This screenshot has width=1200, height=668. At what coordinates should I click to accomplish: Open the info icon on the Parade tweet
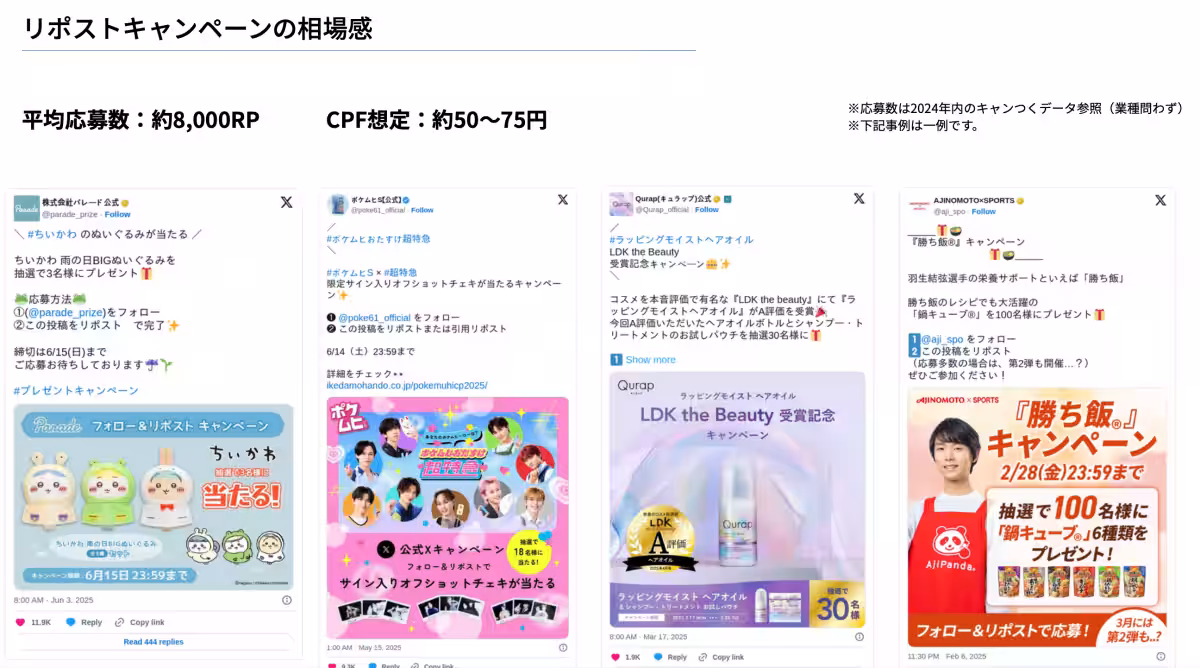[x=287, y=600]
